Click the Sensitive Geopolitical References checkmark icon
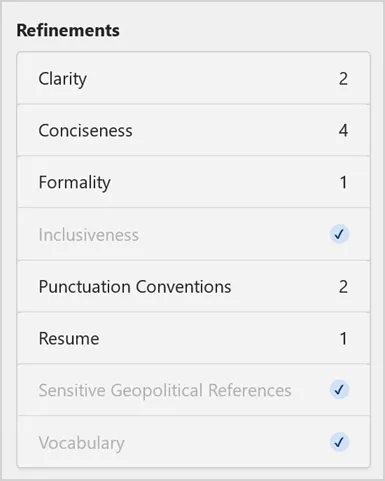The height and width of the screenshot is (481, 385). pyautogui.click(x=339, y=390)
